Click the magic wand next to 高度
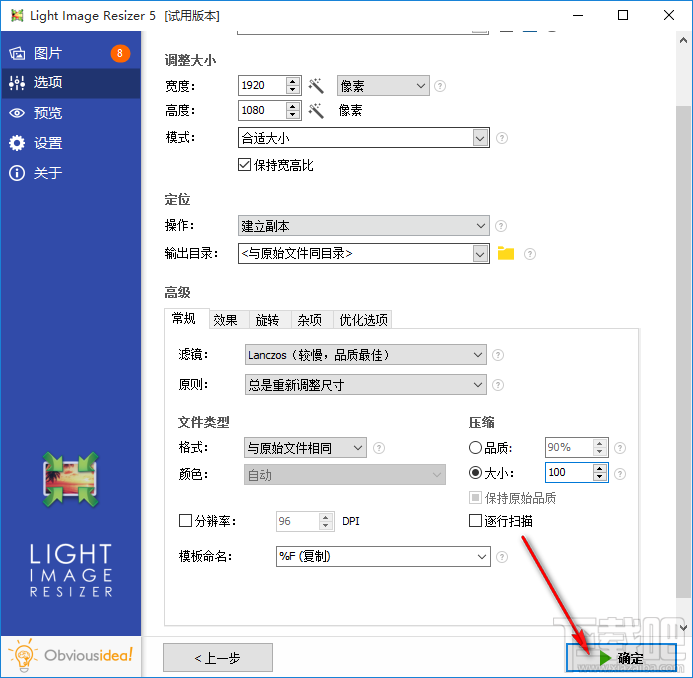Screen dimensions: 693x678 pyautogui.click(x=316, y=110)
